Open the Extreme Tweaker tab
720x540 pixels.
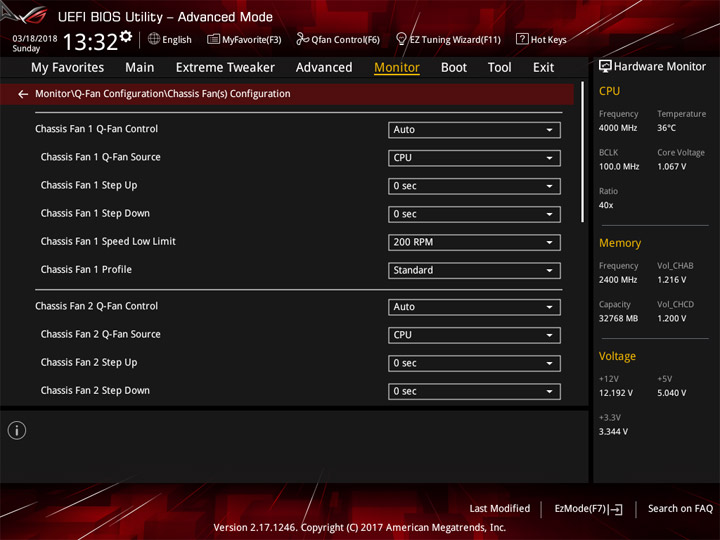(225, 68)
